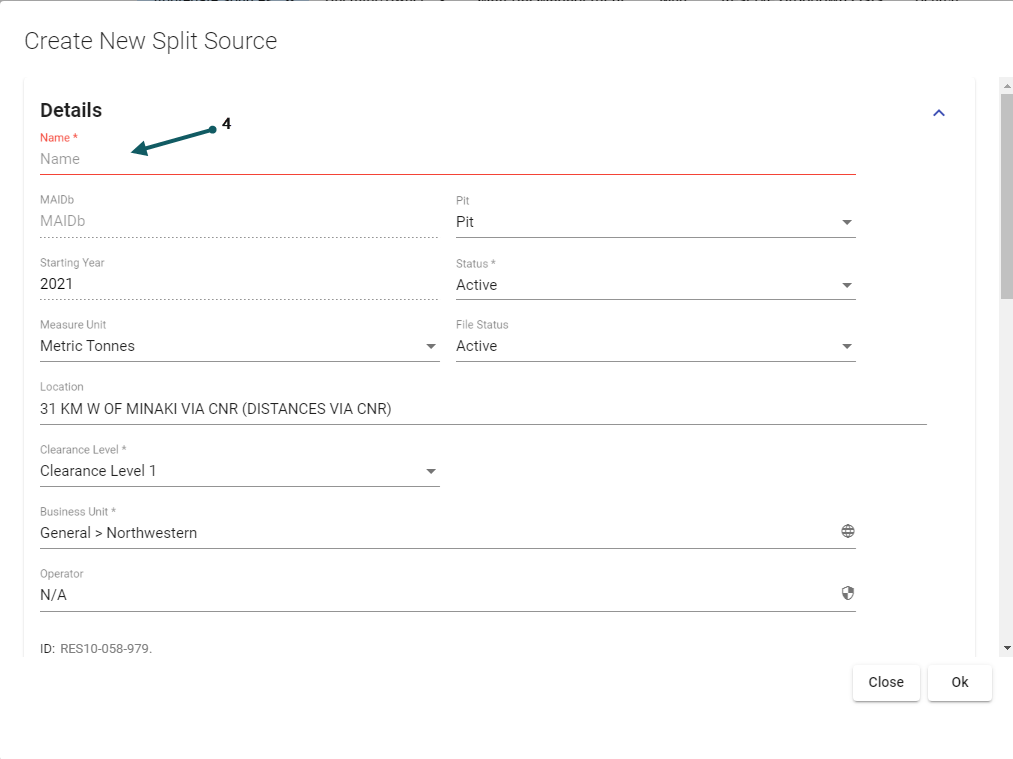The image size is (1013, 759).
Task: Open the Status dropdown set to Active
Action: (655, 285)
